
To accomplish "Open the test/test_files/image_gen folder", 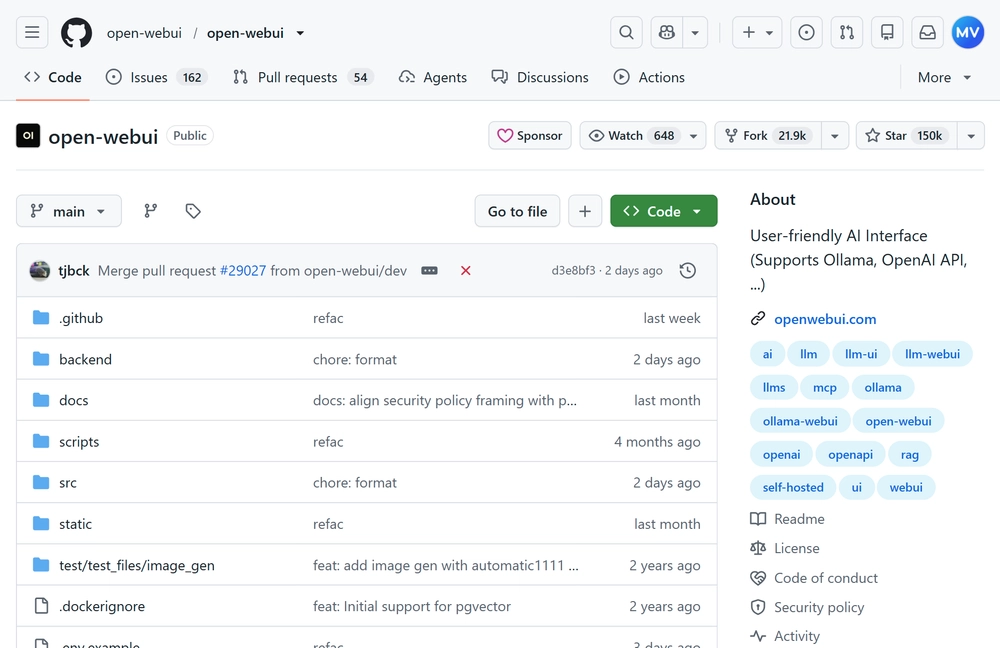I will point(136,566).
